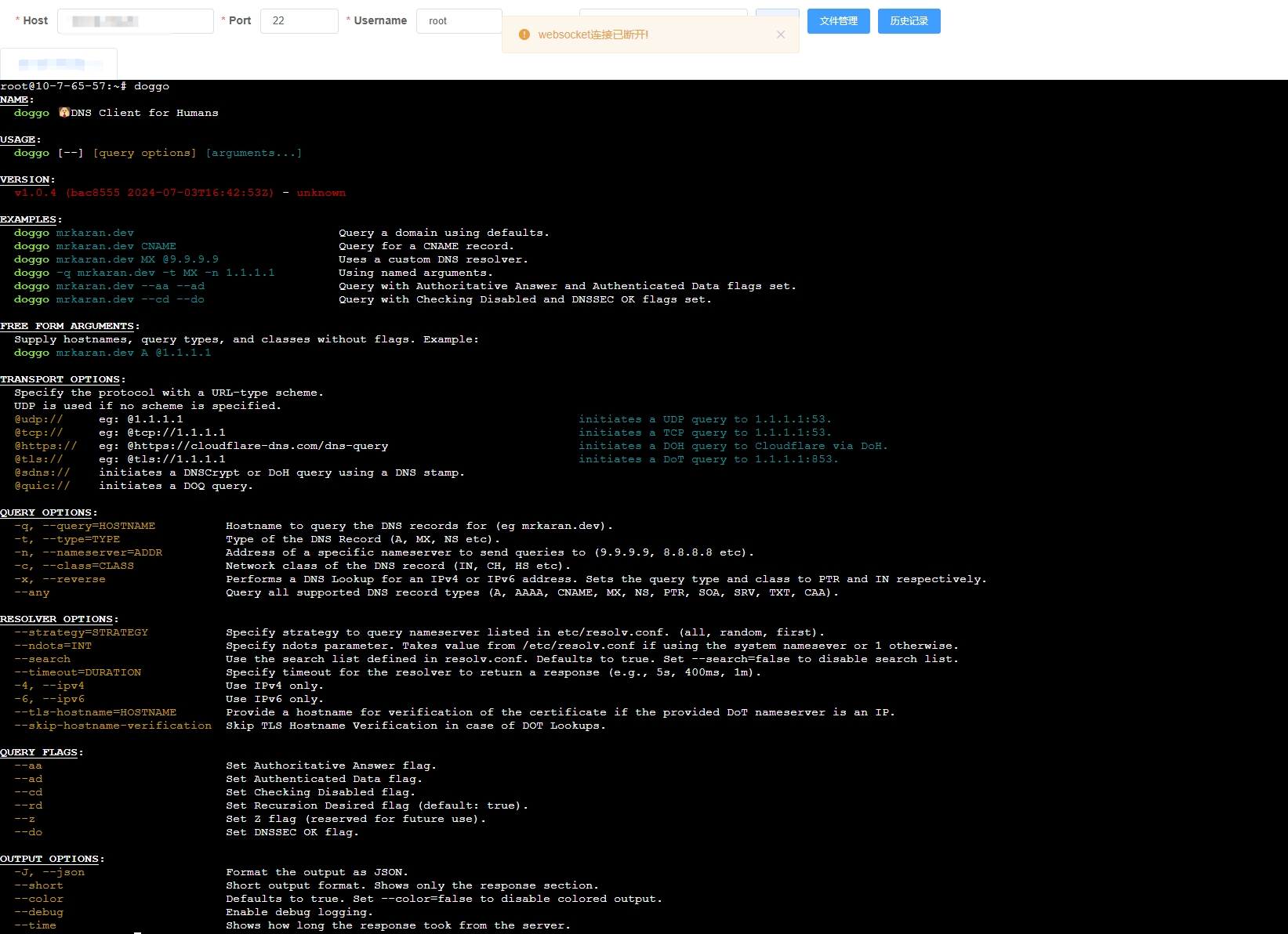Click the websocket连接已断开 message text
This screenshot has width=1288, height=934.
[x=593, y=34]
